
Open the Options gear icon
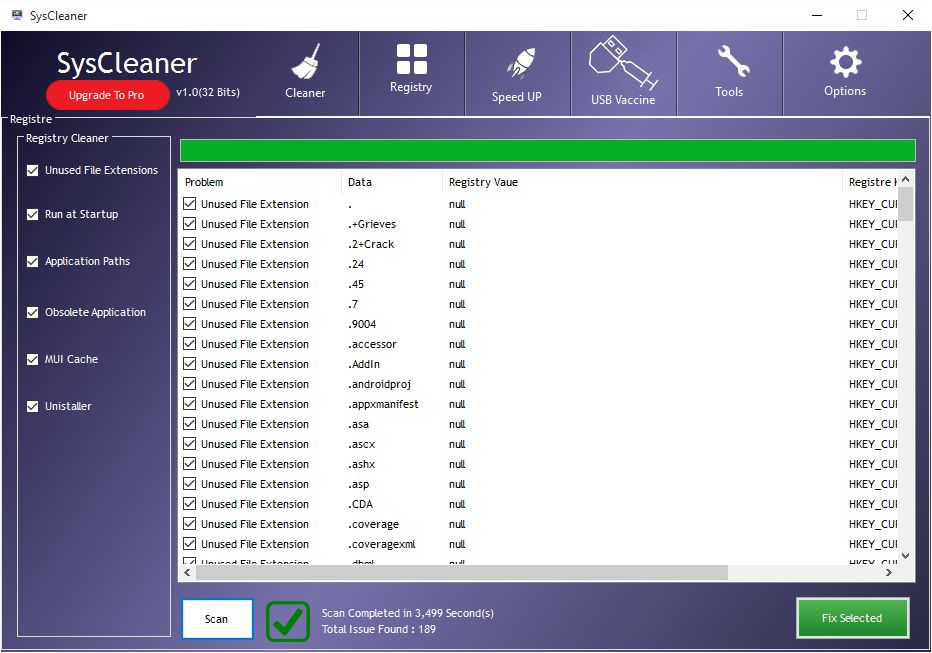[845, 62]
